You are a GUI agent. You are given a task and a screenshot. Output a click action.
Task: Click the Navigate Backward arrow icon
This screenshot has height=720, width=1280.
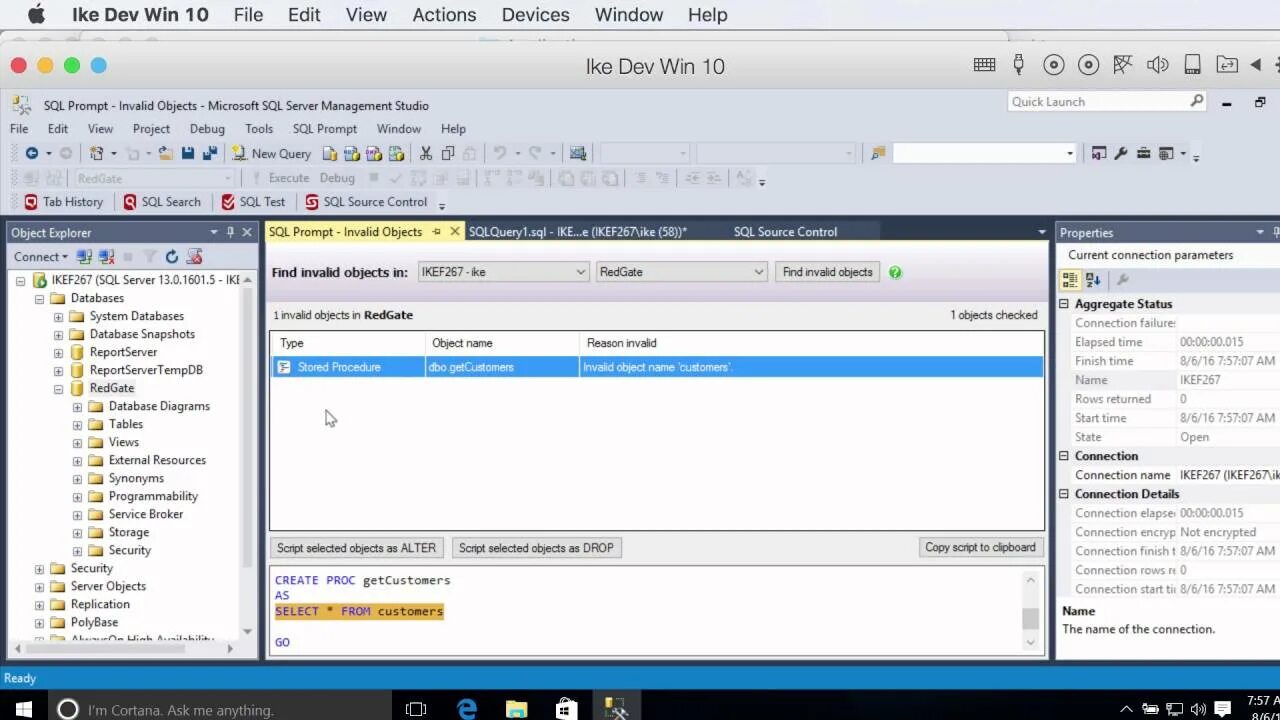(x=31, y=153)
